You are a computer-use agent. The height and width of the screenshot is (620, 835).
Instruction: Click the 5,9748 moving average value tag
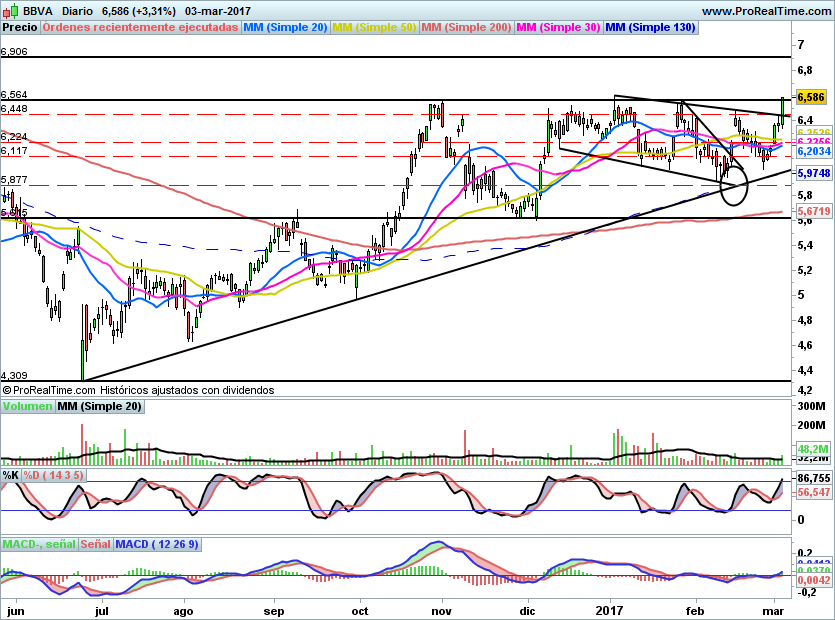tap(814, 173)
